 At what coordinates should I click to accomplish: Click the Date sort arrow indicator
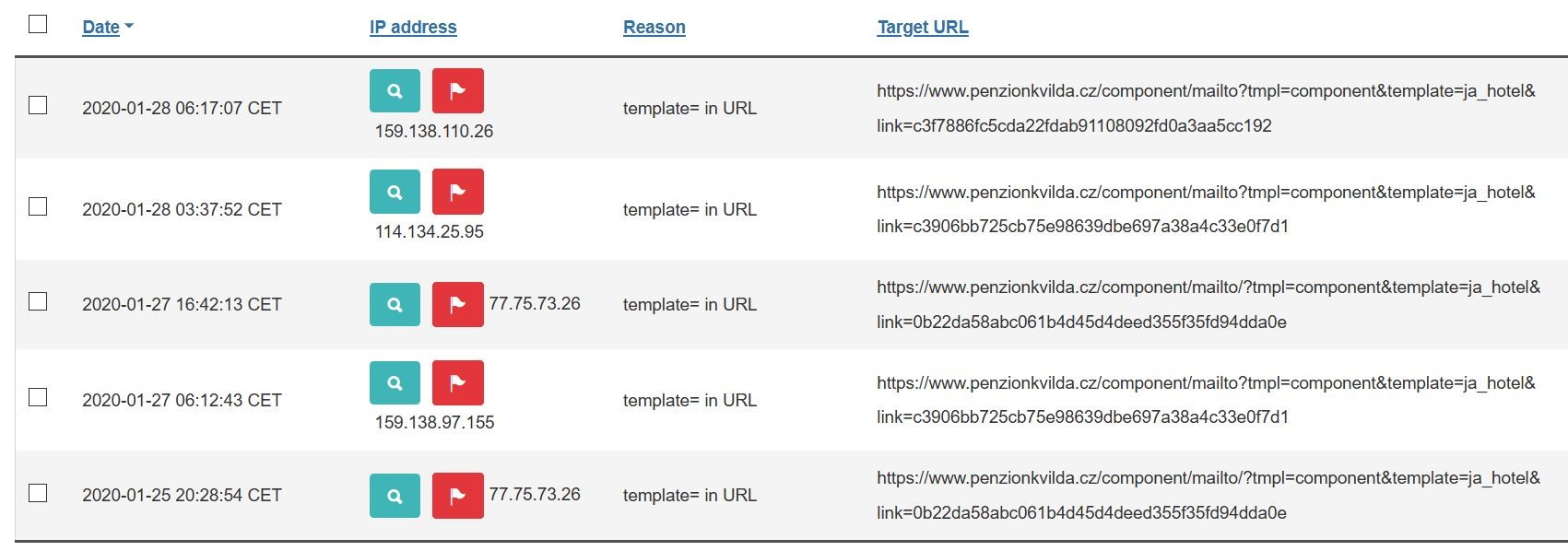point(129,27)
